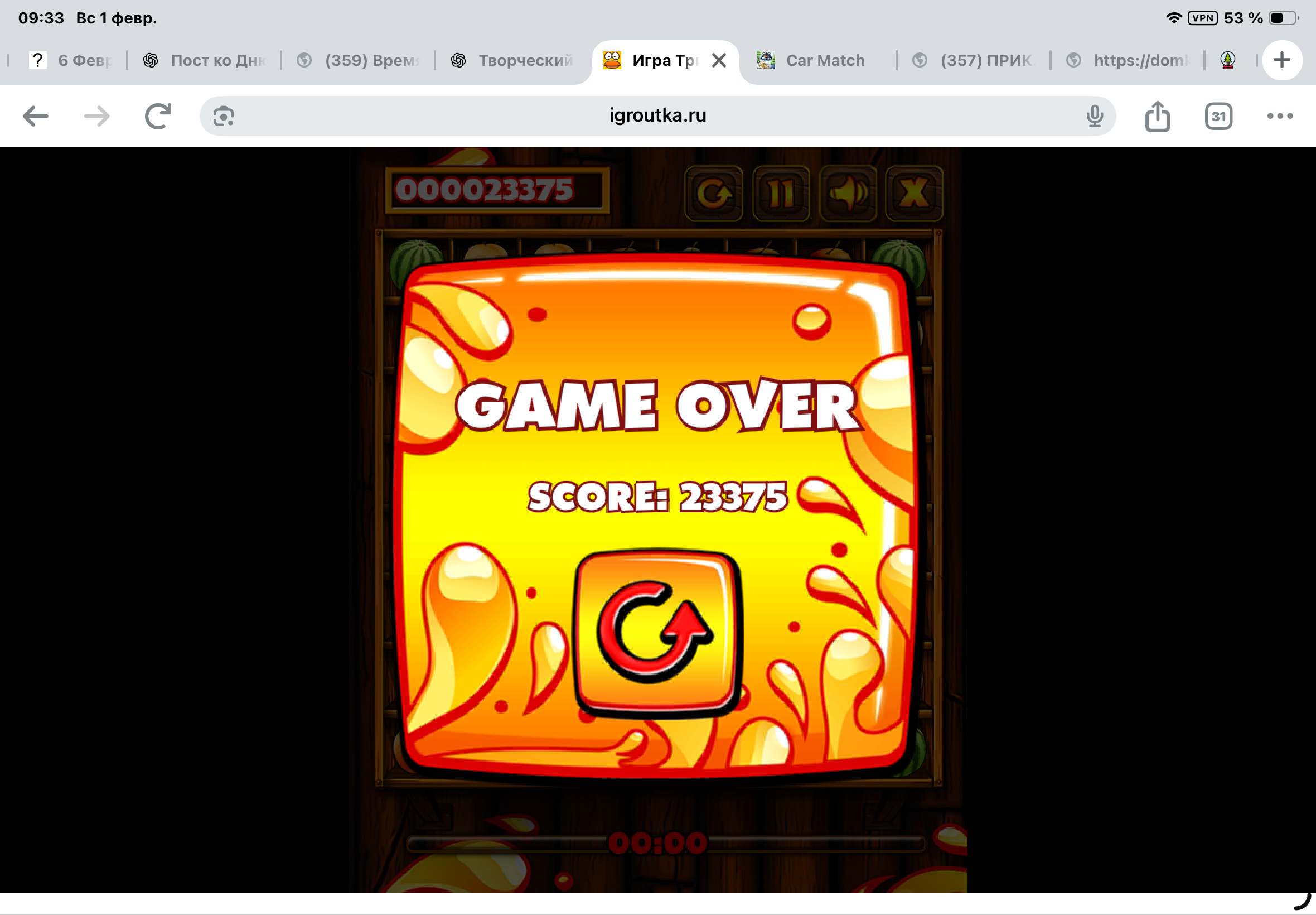The image size is (1316, 915).
Task: Open the share sheet icon
Action: tap(1157, 117)
